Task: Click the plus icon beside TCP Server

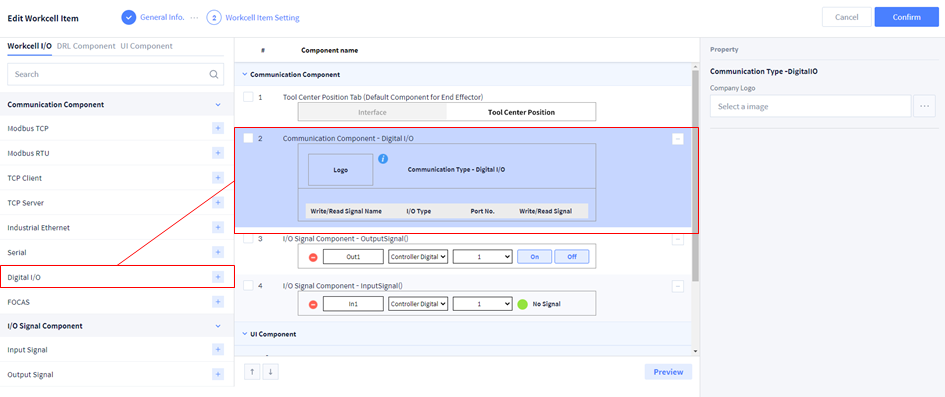Action: (x=218, y=202)
